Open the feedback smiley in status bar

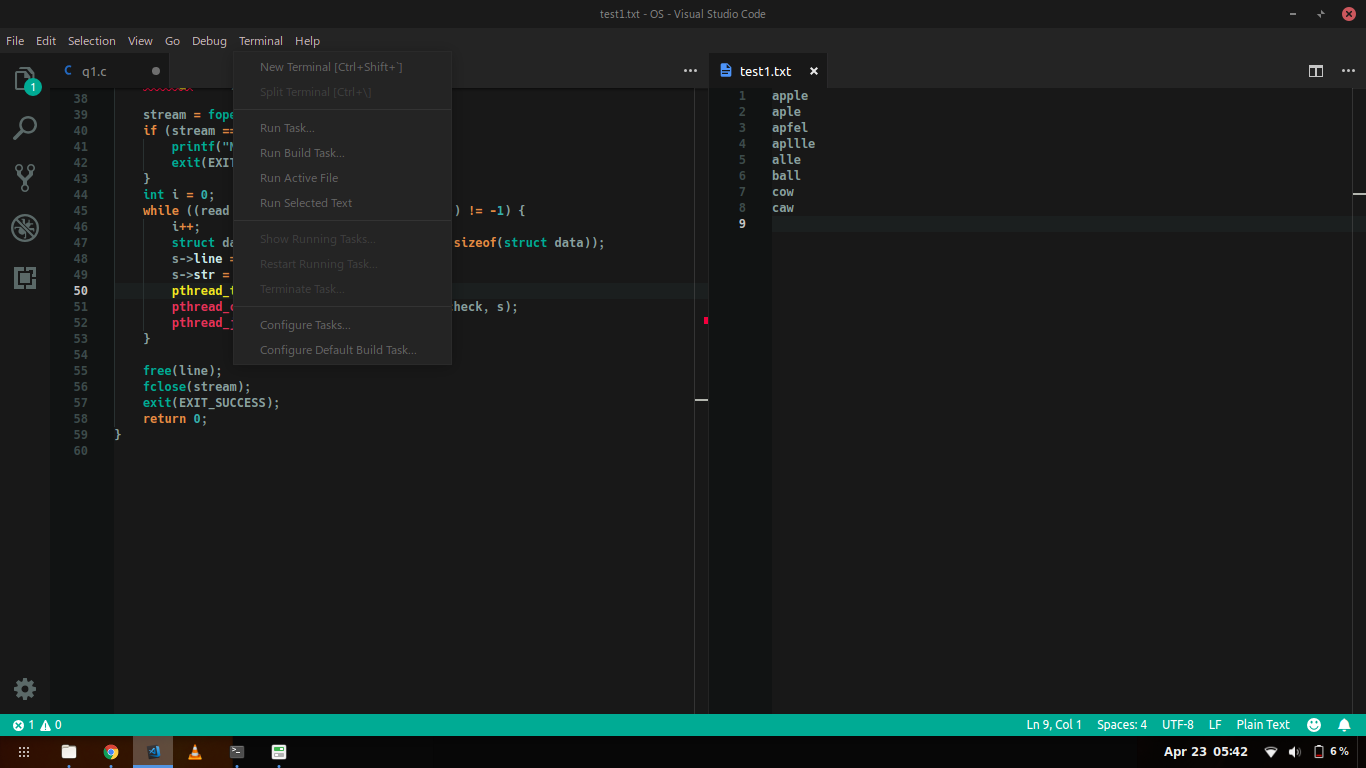1314,725
